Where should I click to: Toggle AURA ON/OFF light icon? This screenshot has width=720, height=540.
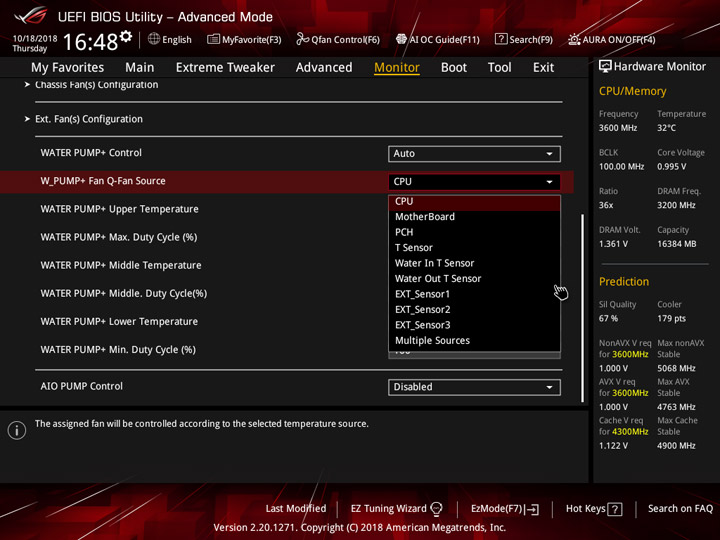point(574,39)
